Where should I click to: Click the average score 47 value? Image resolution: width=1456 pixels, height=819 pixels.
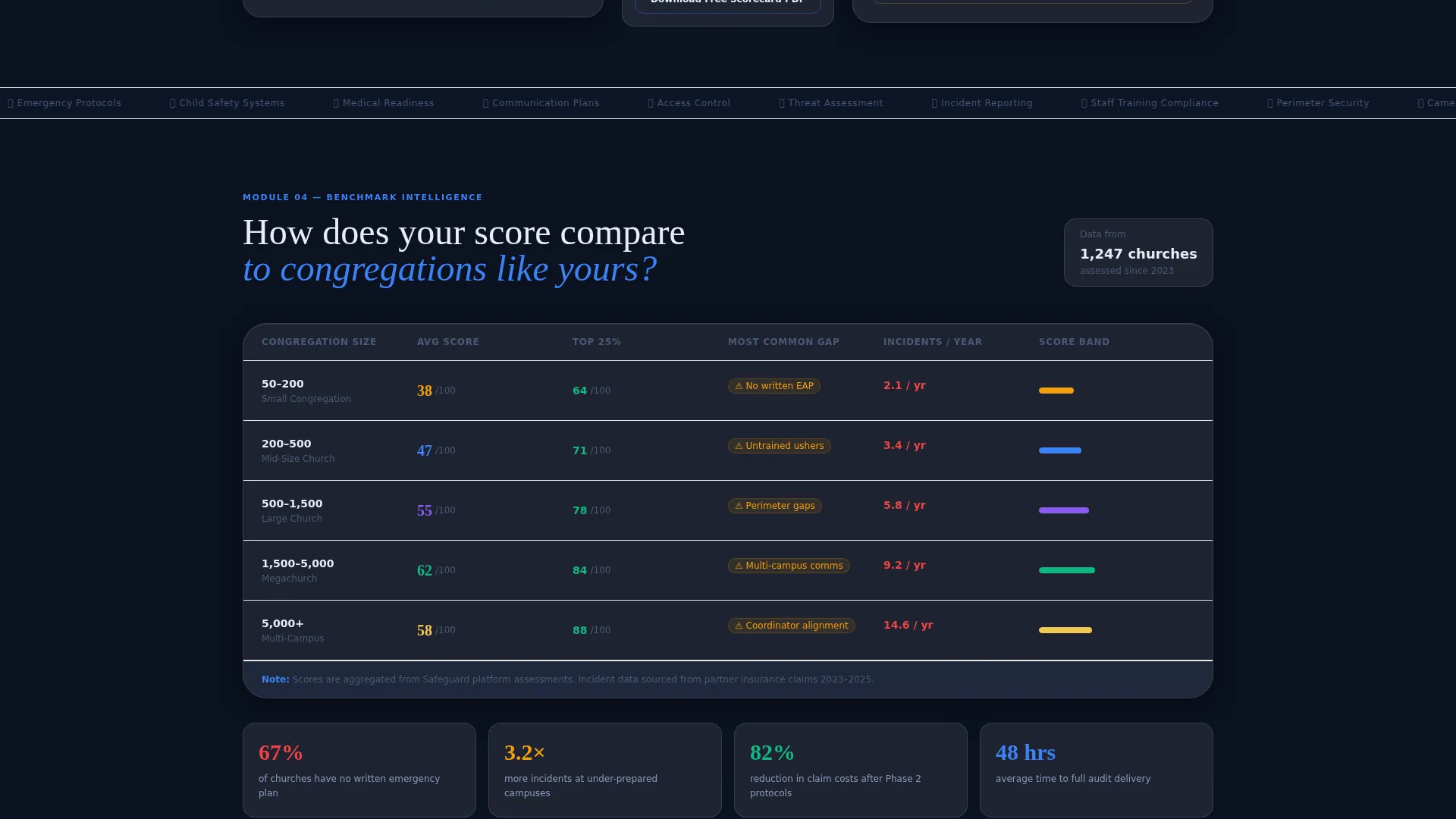tap(425, 450)
